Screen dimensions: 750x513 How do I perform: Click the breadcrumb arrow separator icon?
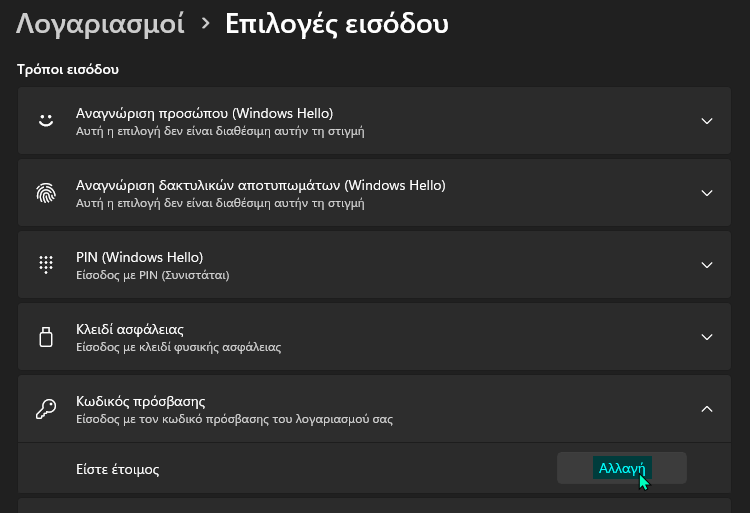[205, 23]
